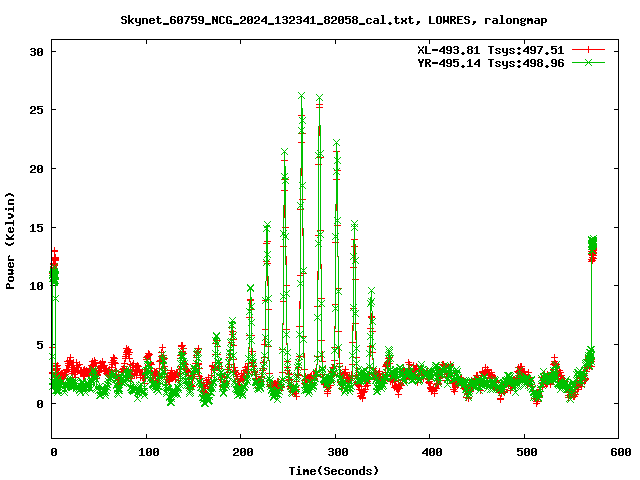Click the x-axis tick label 600
The width and height of the screenshot is (640, 480).
[621, 452]
